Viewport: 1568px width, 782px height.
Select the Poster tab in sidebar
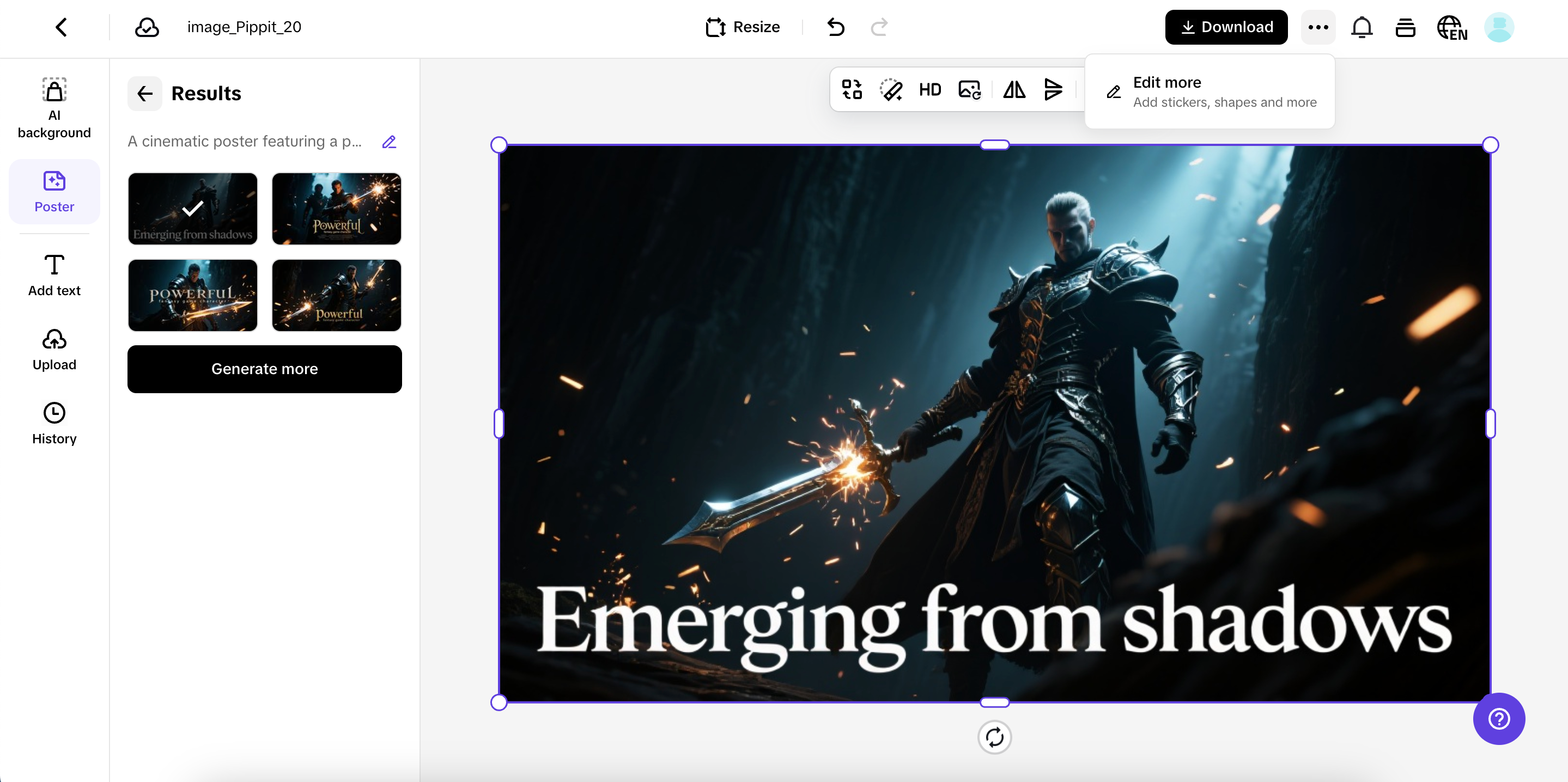point(54,192)
